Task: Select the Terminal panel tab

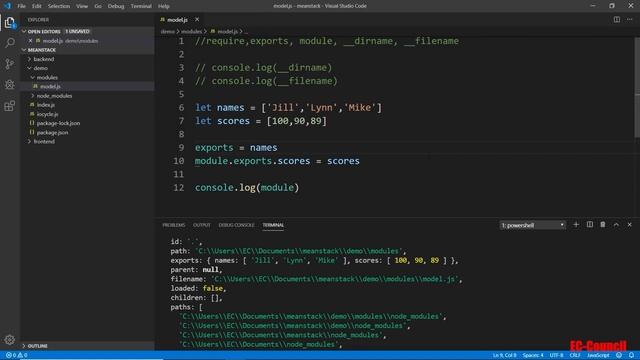Action: coord(273,225)
